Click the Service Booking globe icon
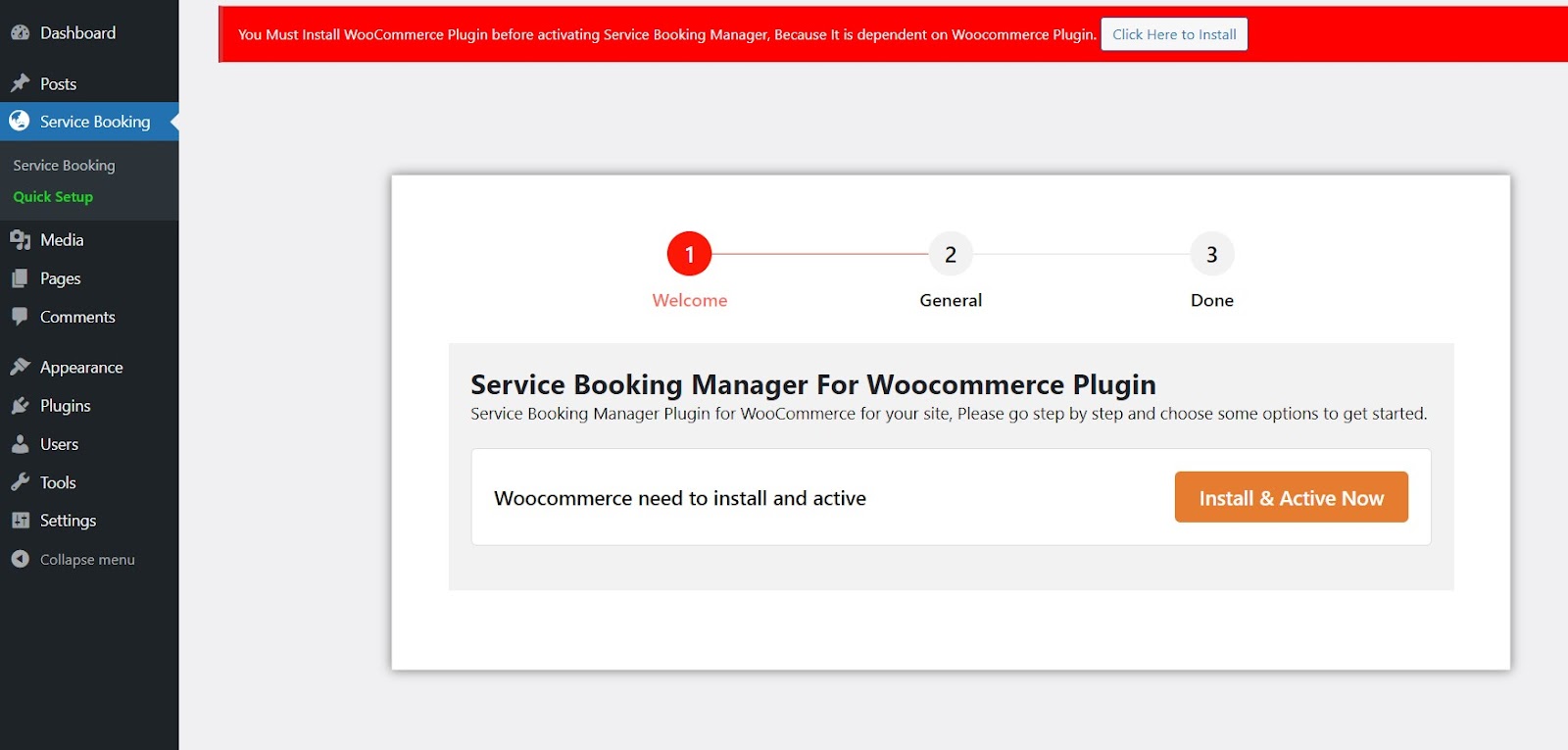 pyautogui.click(x=20, y=121)
